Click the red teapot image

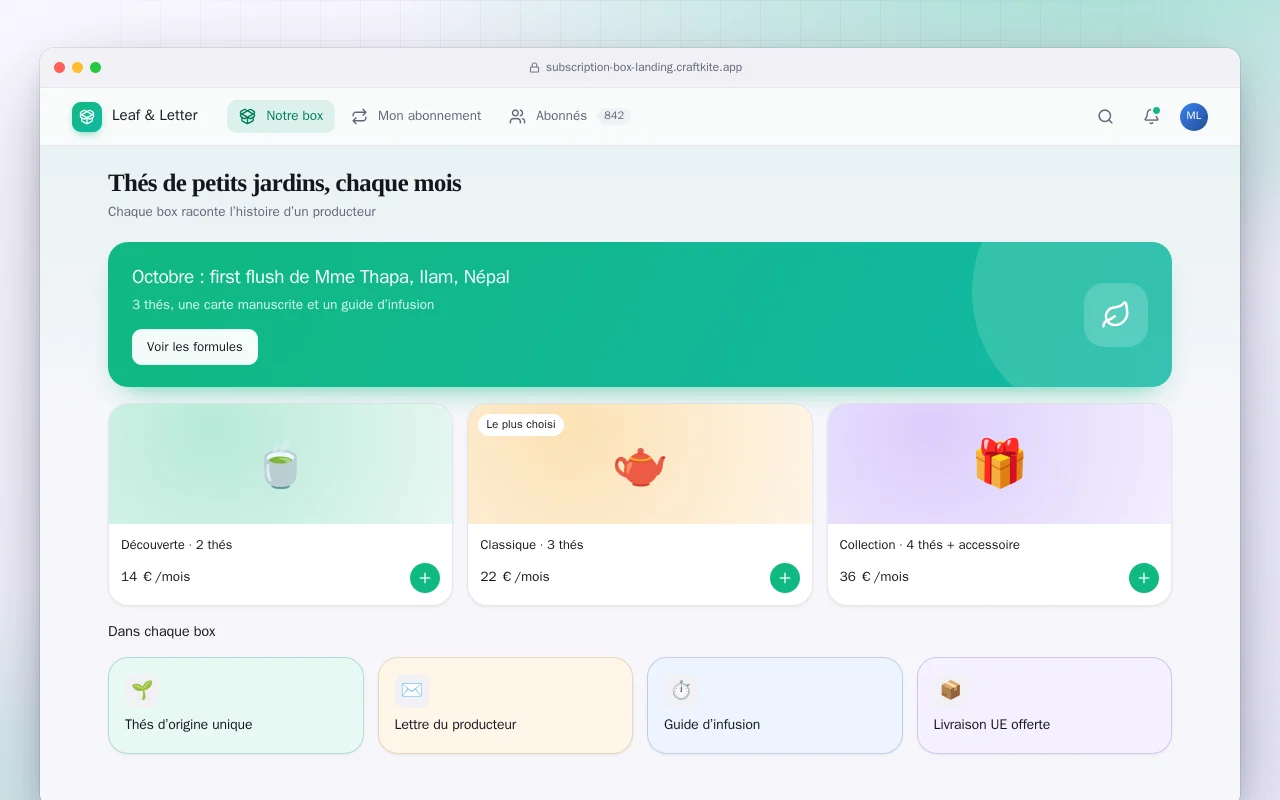tap(640, 466)
